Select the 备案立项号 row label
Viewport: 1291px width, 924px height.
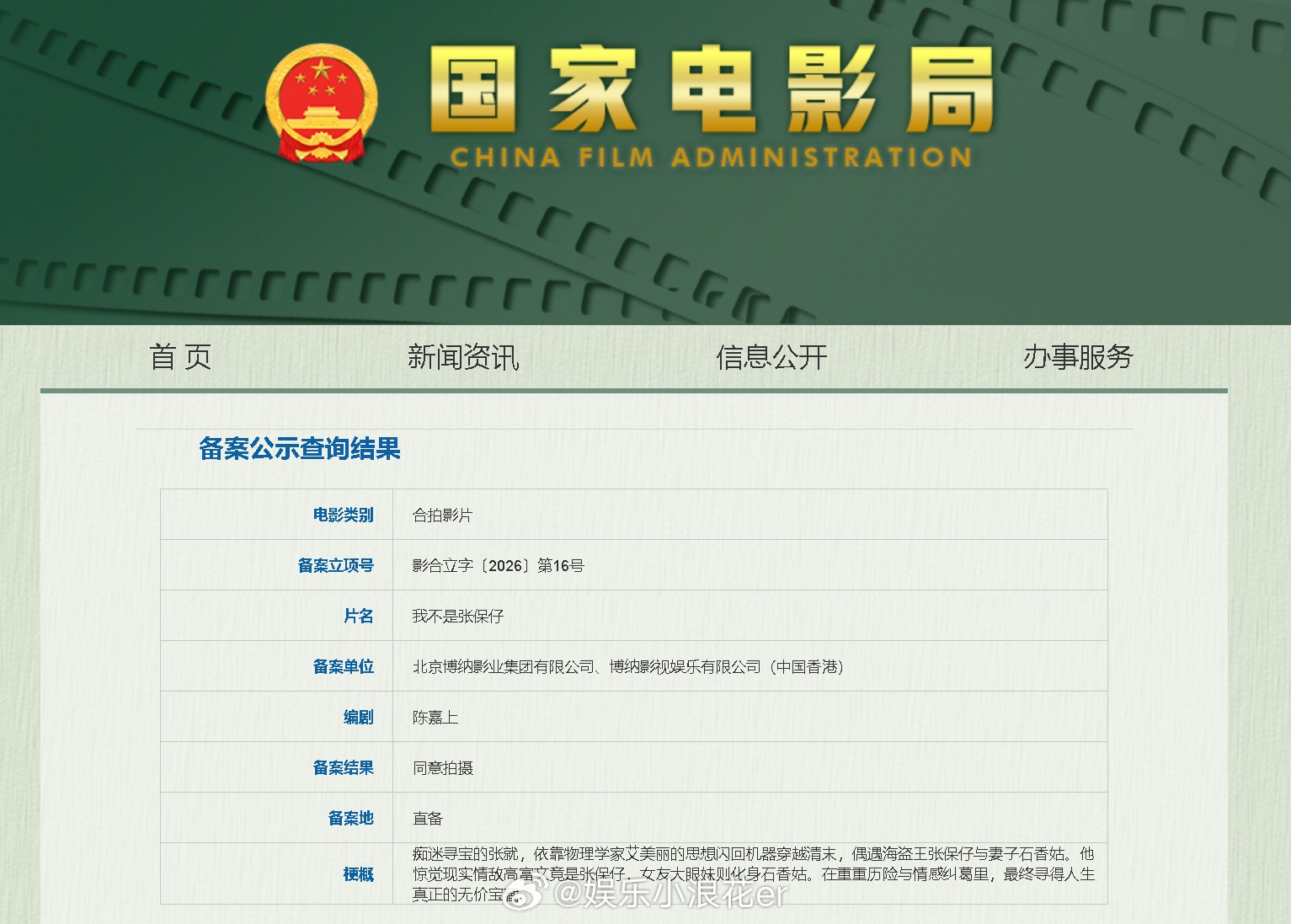coord(335,565)
